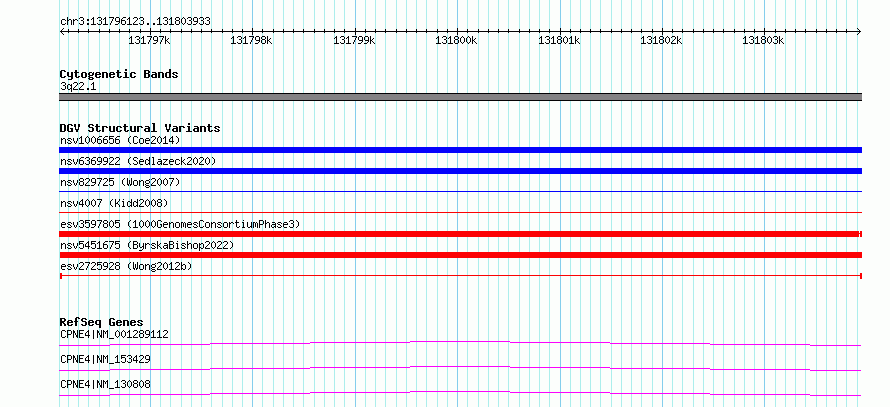Open variant esv3597805 (1000GenomesConsortiumPhase3) label
890x407 pixels.
(180, 224)
